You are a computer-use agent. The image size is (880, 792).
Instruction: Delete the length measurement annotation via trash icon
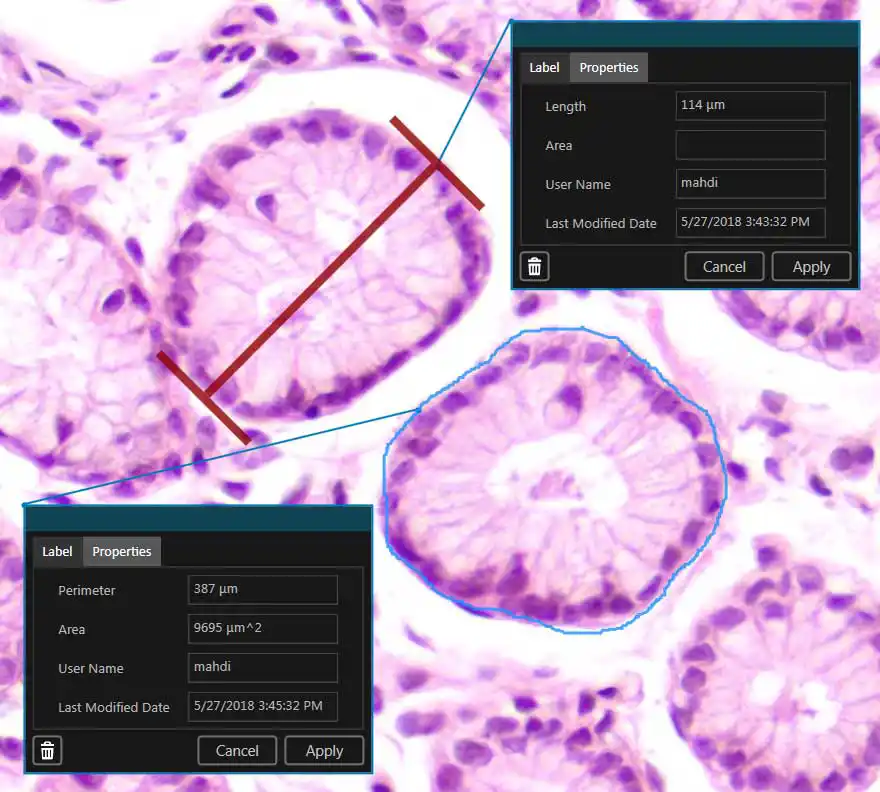535,267
